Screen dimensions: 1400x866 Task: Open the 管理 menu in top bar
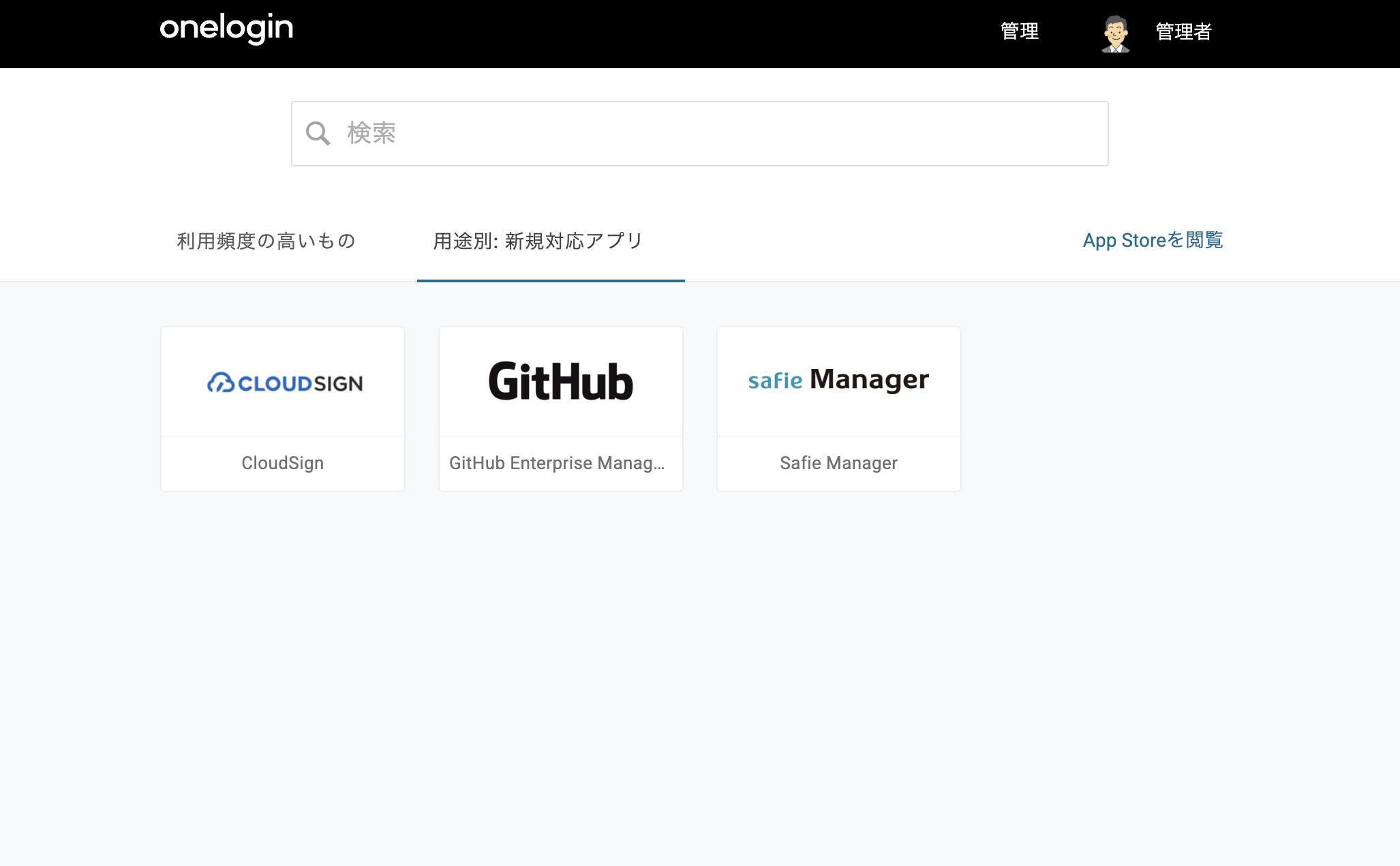coord(1019,31)
